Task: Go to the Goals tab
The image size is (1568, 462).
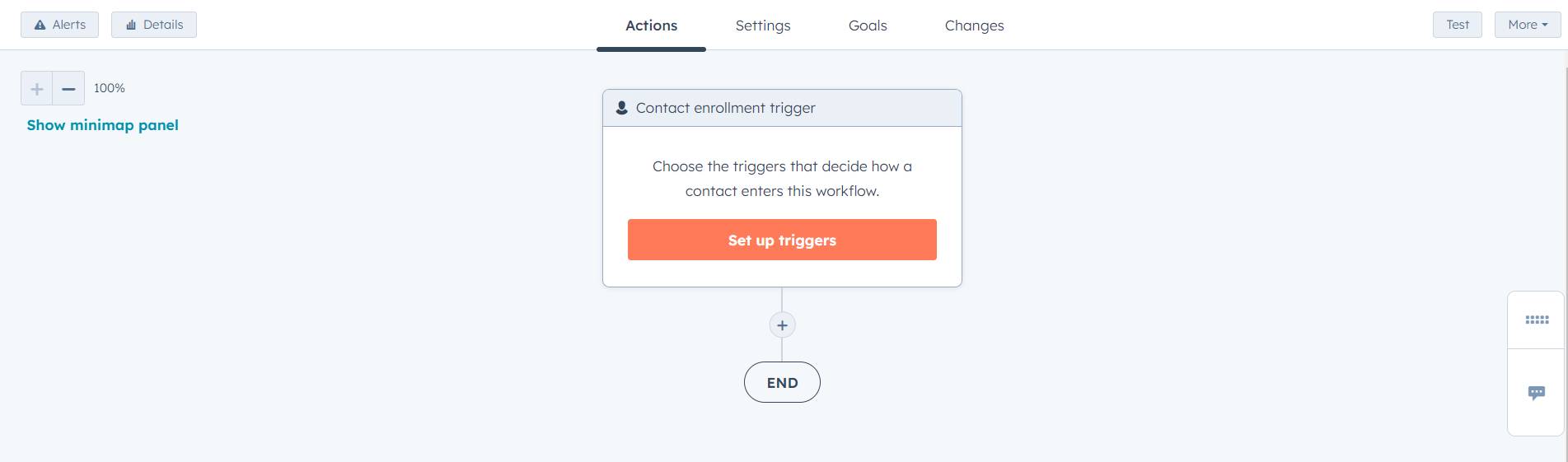Action: pyautogui.click(x=868, y=26)
